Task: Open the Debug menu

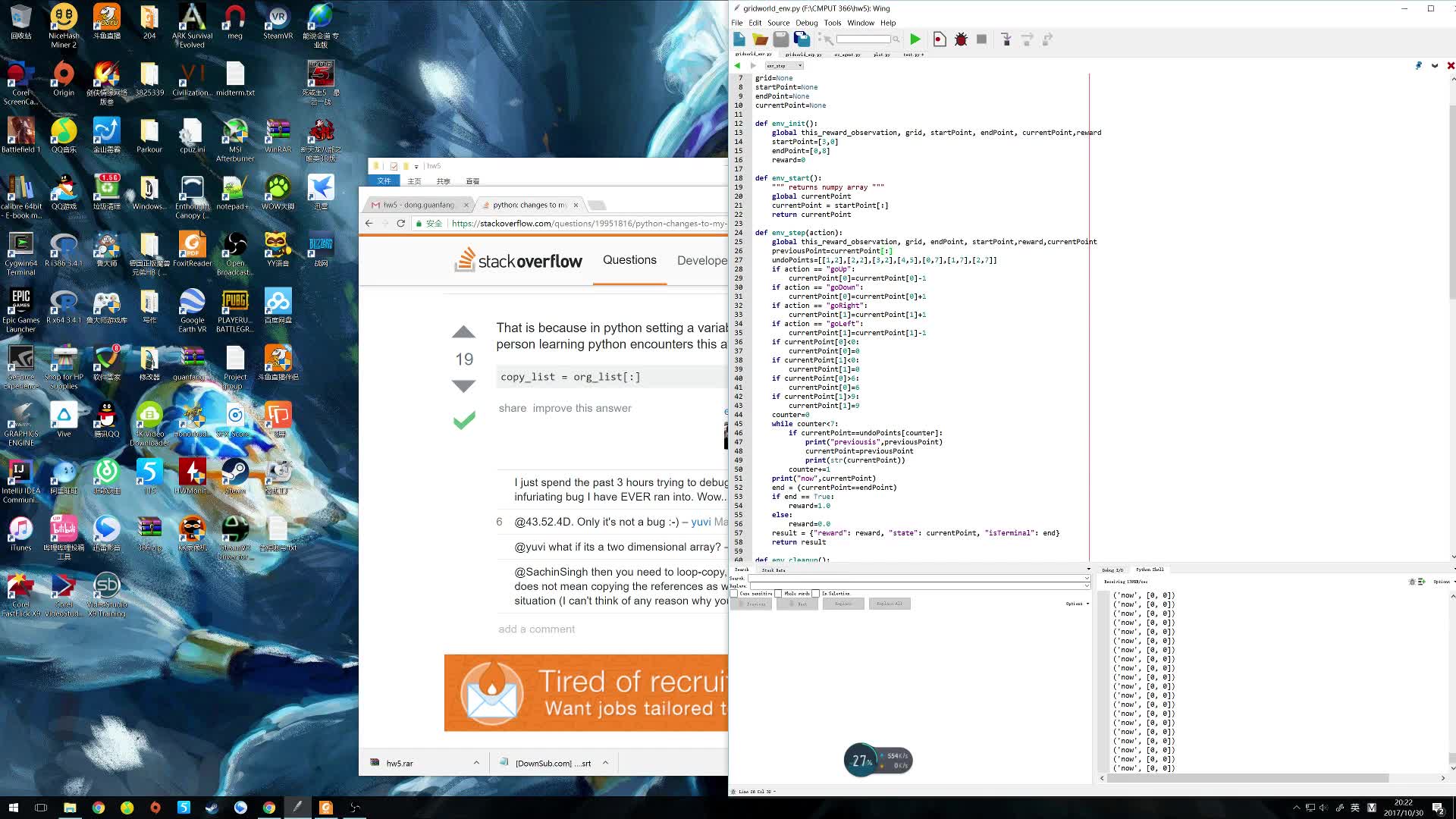Action: (806, 23)
